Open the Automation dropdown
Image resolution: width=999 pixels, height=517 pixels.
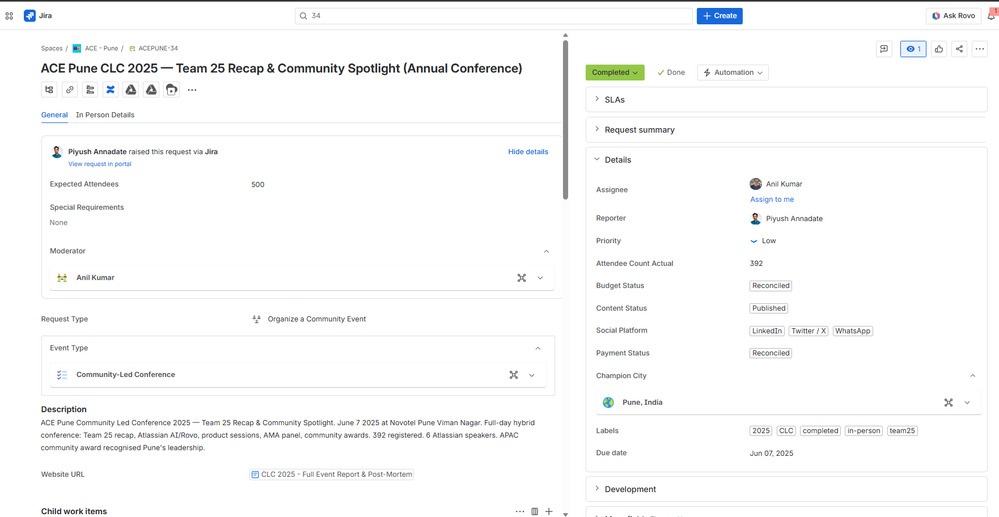click(733, 73)
